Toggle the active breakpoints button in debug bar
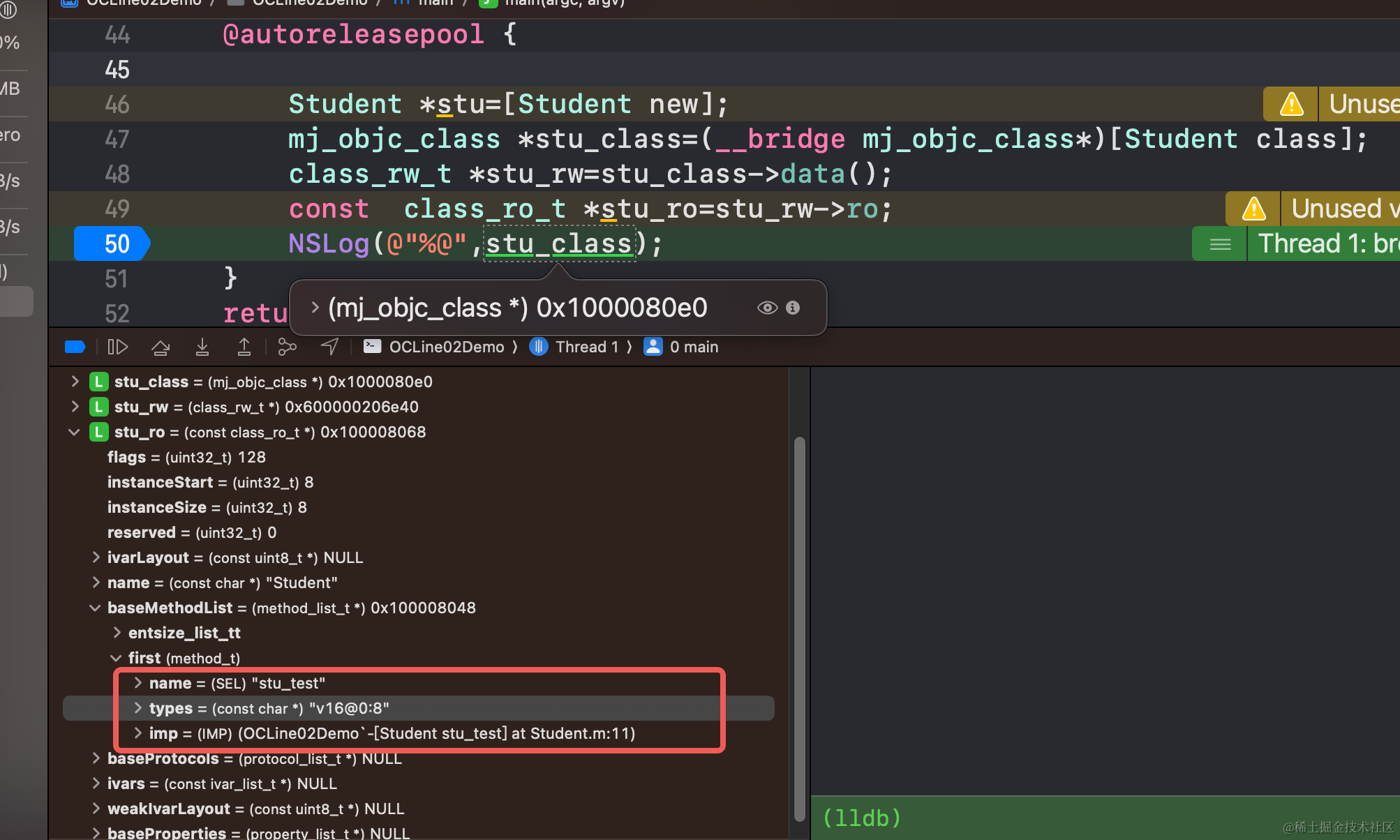The image size is (1400, 840). click(x=75, y=347)
